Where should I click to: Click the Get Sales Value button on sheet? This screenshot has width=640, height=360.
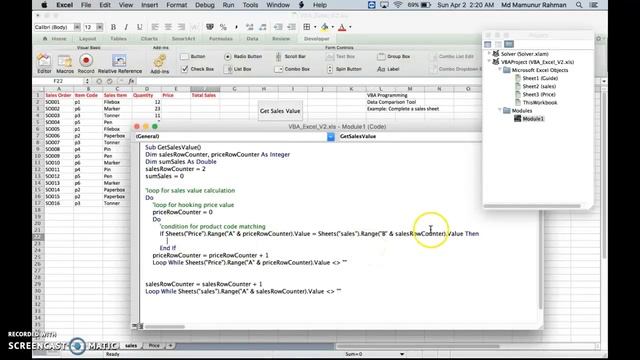[x=280, y=111]
